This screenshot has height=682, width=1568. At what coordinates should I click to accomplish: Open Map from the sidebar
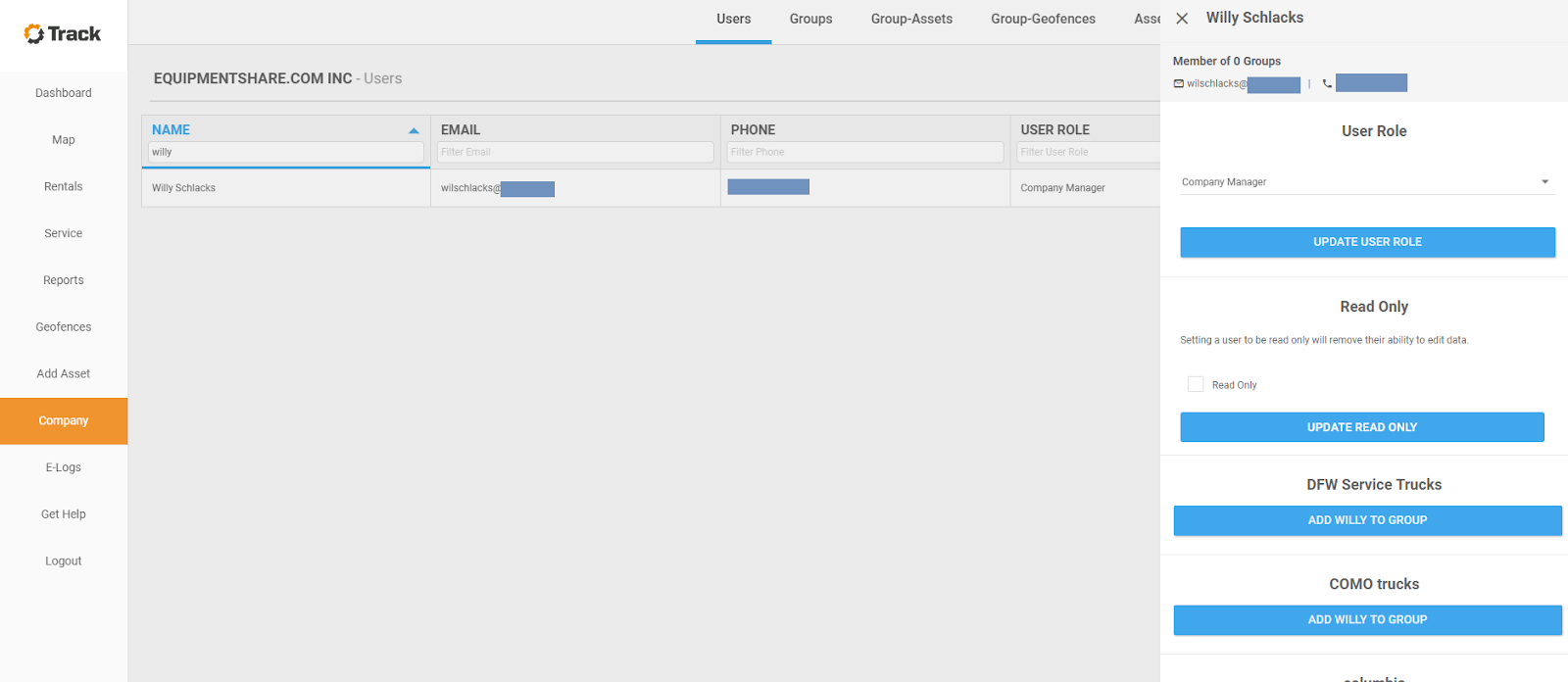[64, 140]
